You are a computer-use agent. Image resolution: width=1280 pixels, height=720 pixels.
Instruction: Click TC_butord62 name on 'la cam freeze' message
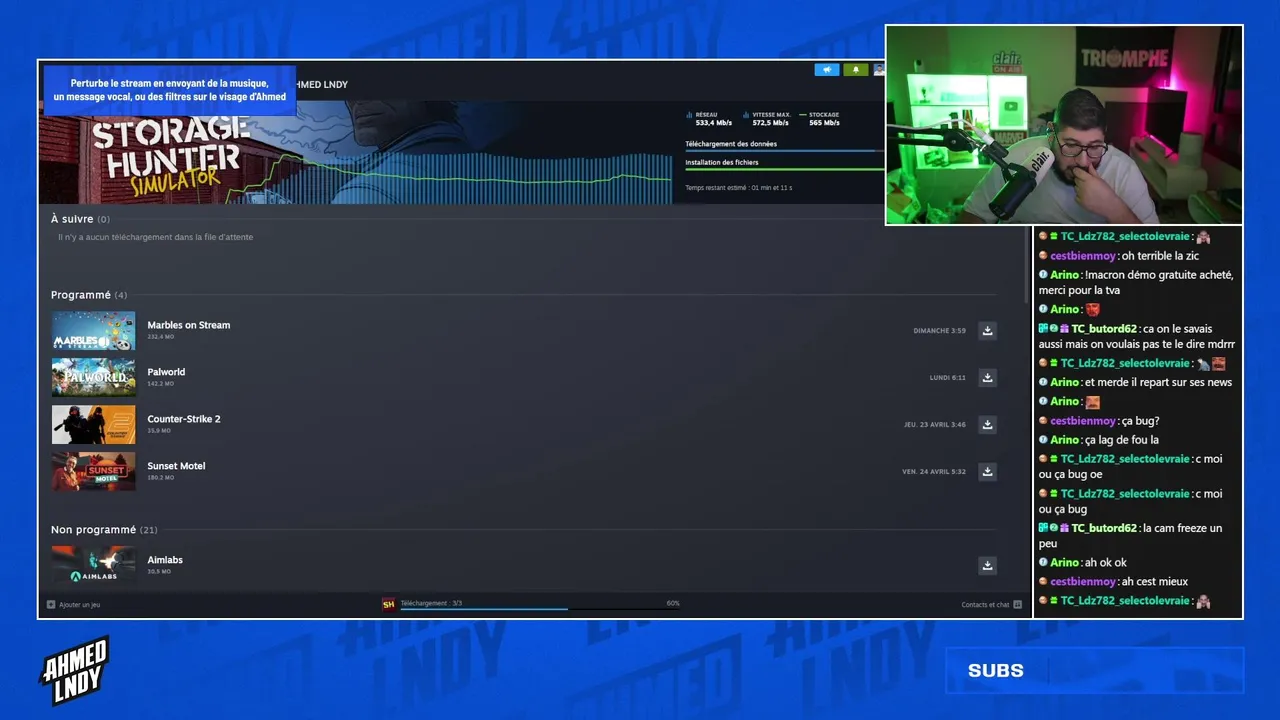click(x=1104, y=528)
